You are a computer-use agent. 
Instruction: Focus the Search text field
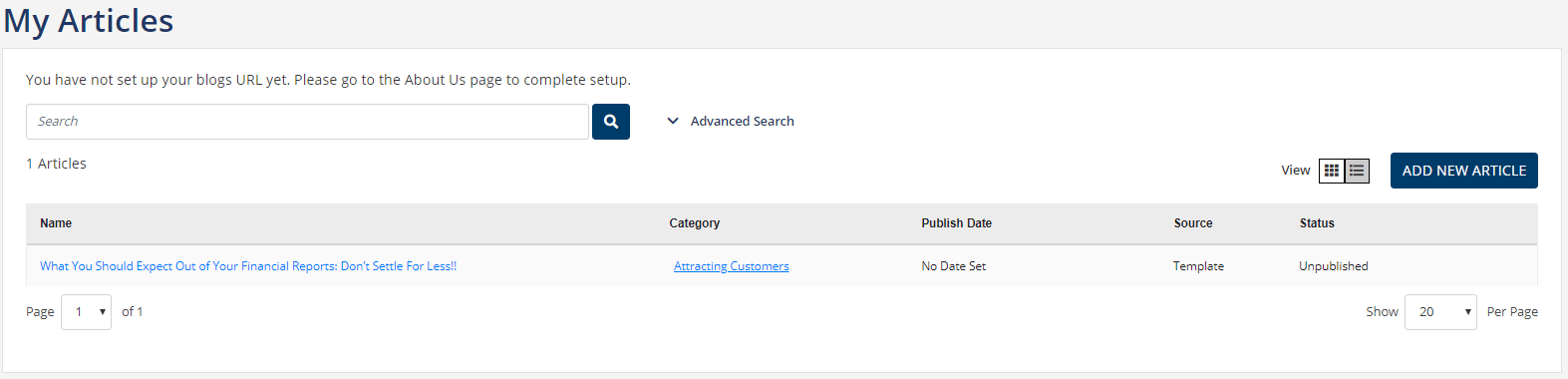coord(307,122)
